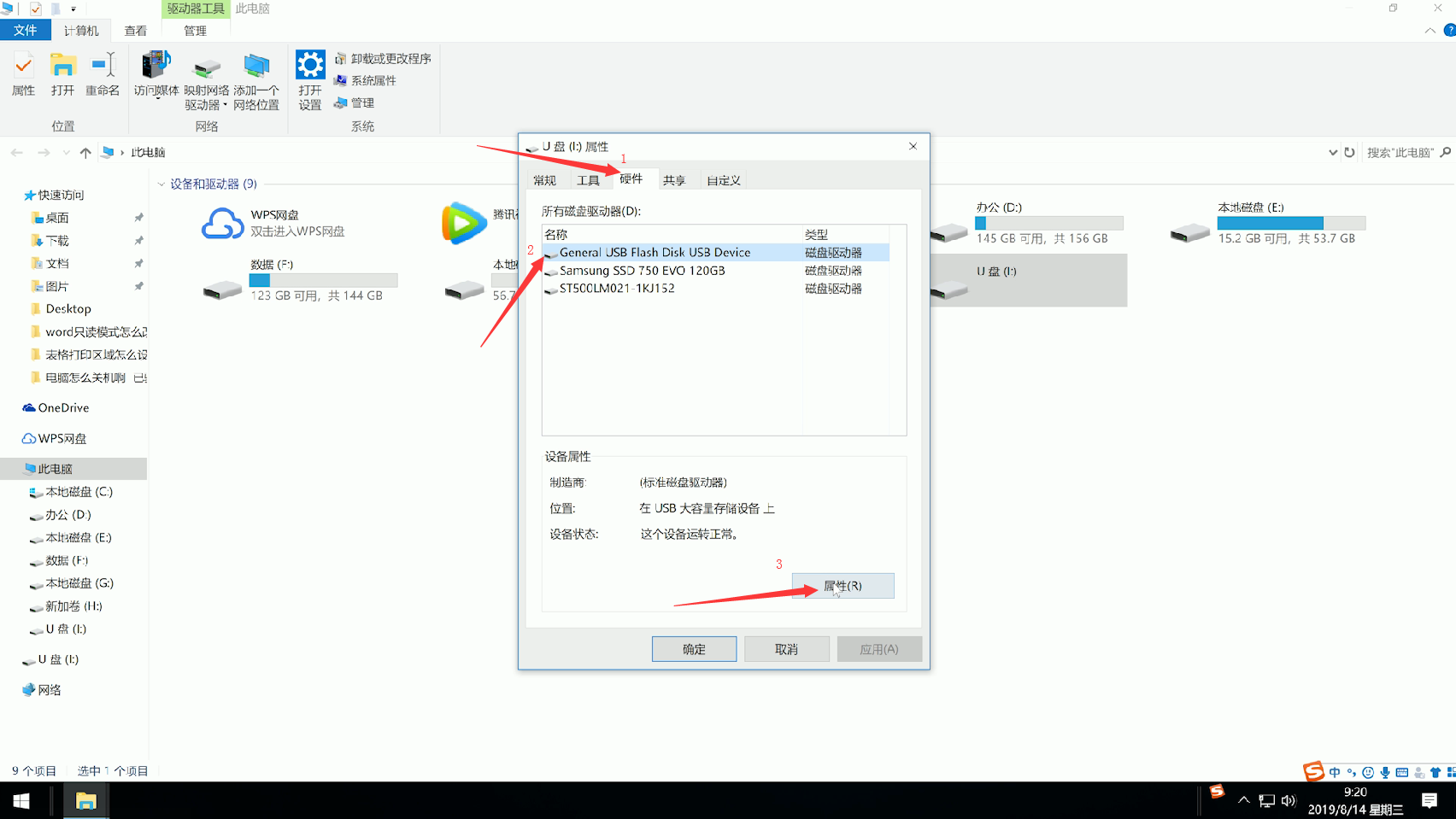Open 网络 in the navigation pane
The image size is (1456, 819).
(42, 690)
